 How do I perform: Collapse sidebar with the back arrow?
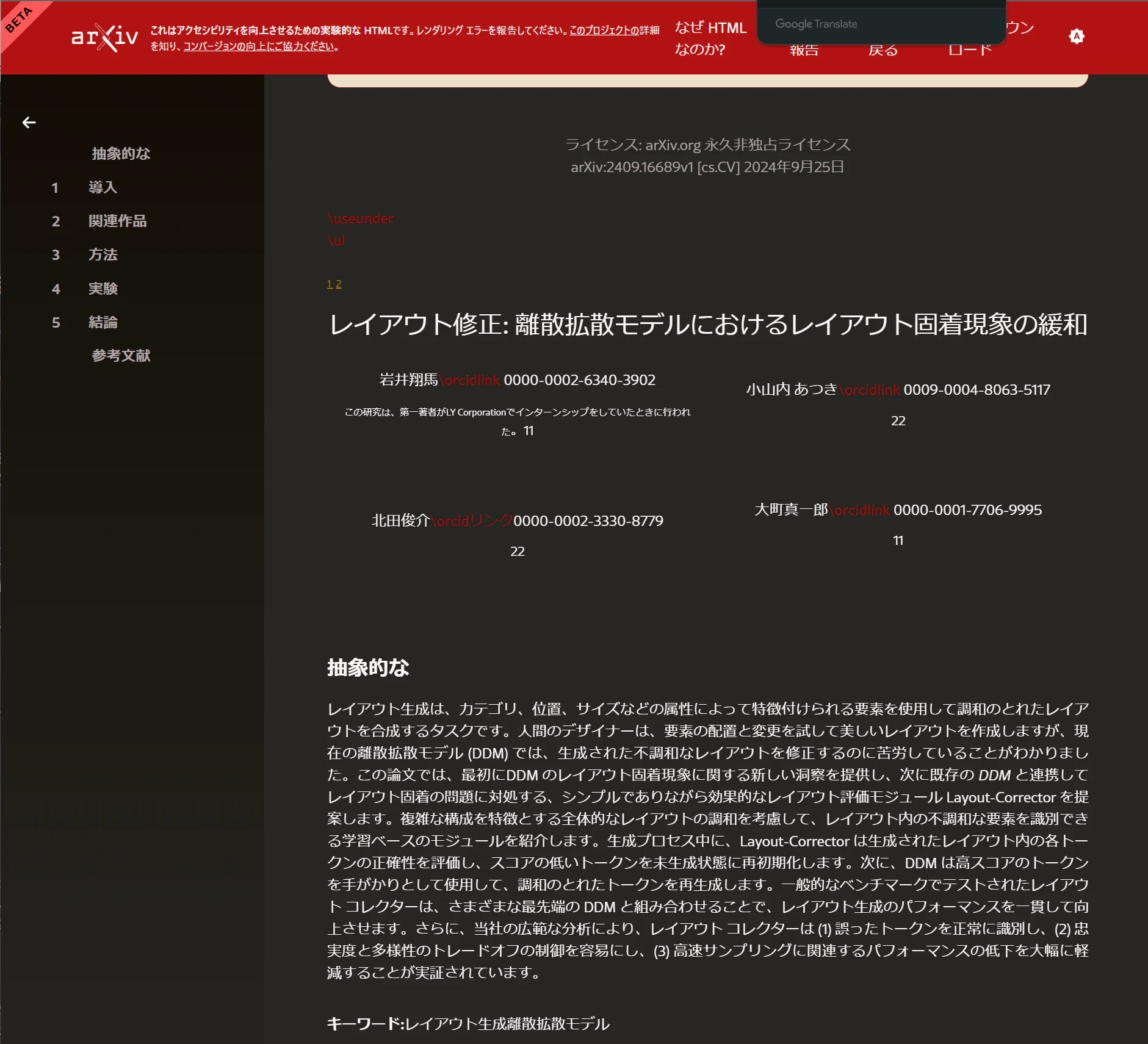click(x=29, y=123)
